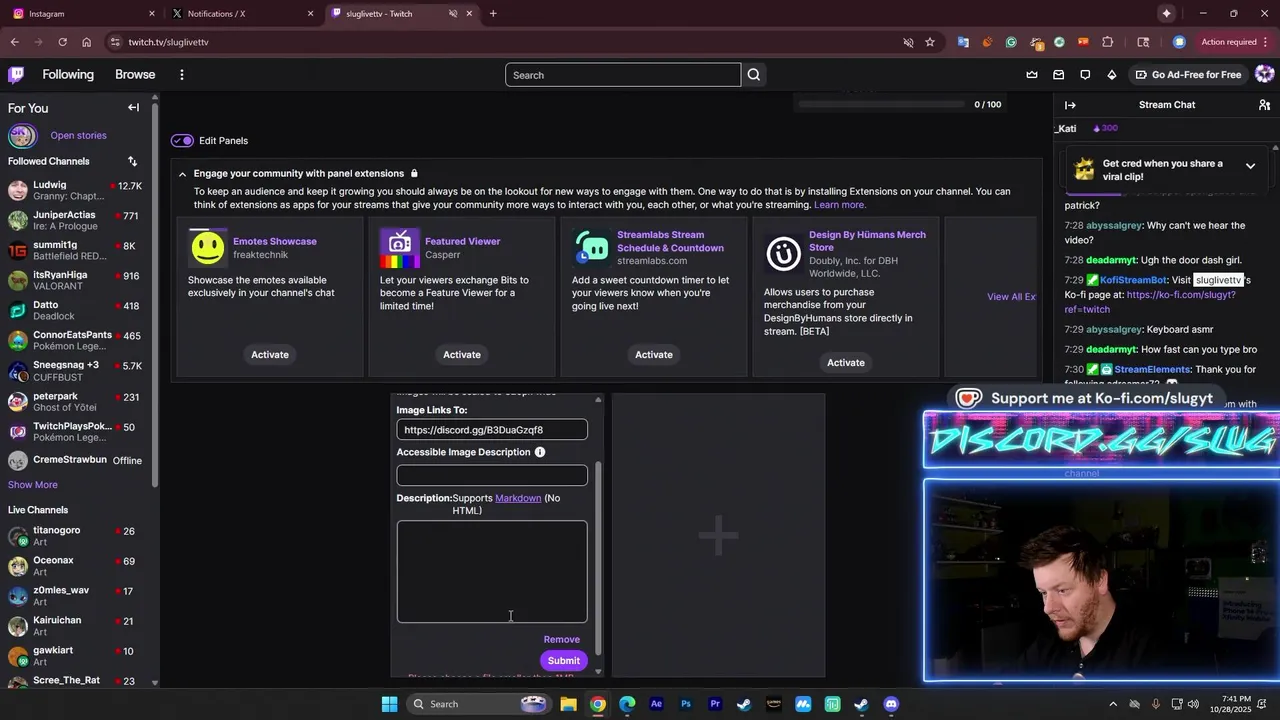1280x720 pixels.
Task: Open the Browse page
Action: [135, 75]
